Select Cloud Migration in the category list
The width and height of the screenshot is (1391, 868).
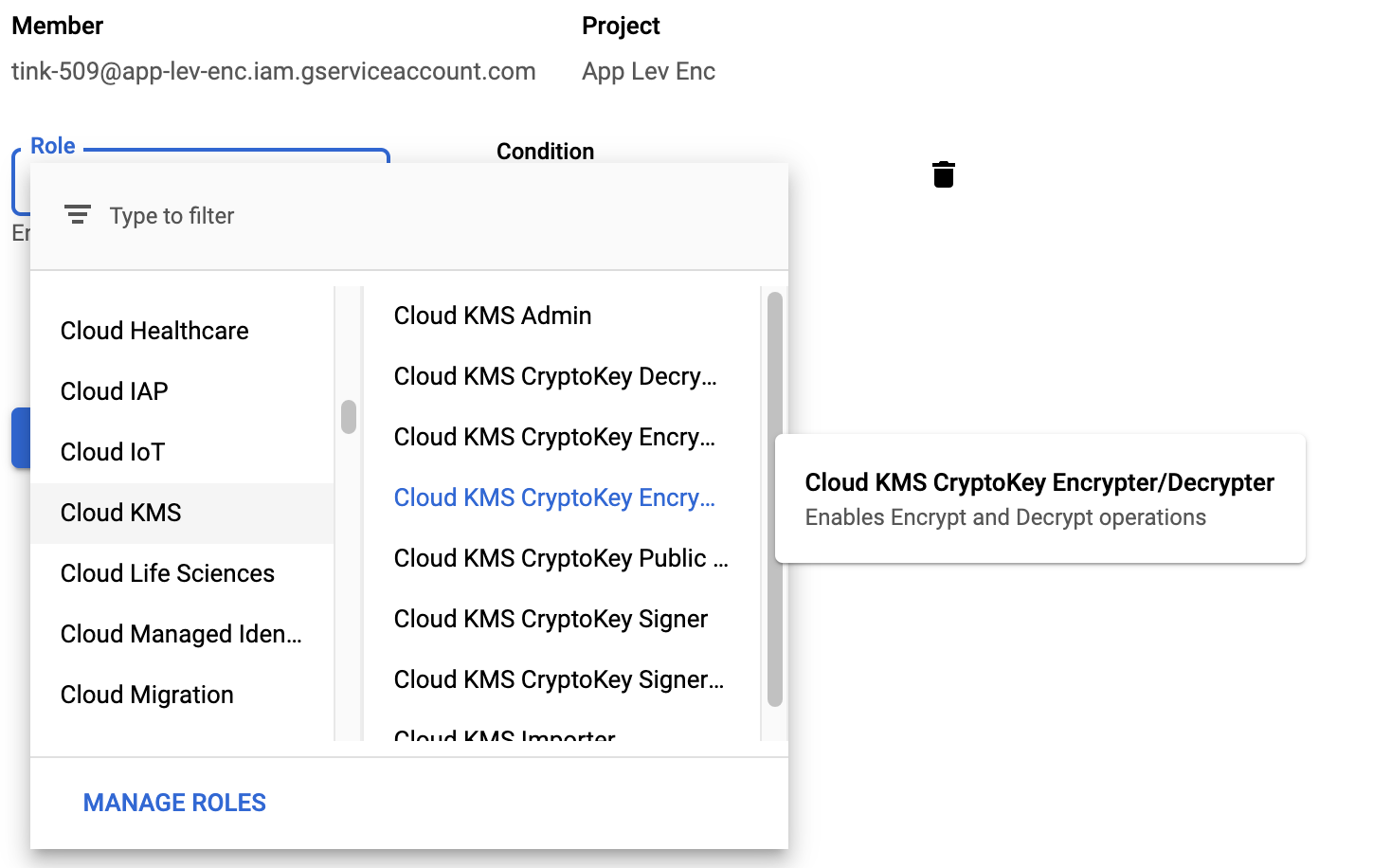click(146, 695)
